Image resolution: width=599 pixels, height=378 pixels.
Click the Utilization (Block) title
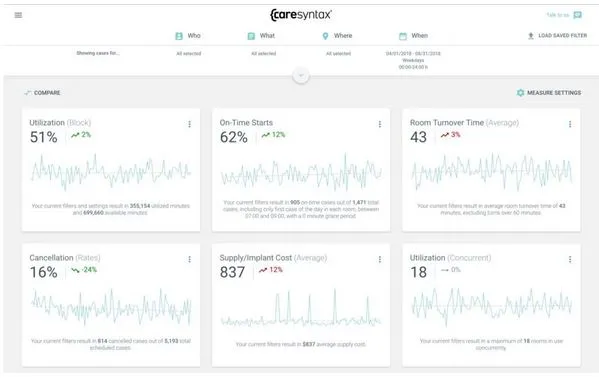coord(60,123)
